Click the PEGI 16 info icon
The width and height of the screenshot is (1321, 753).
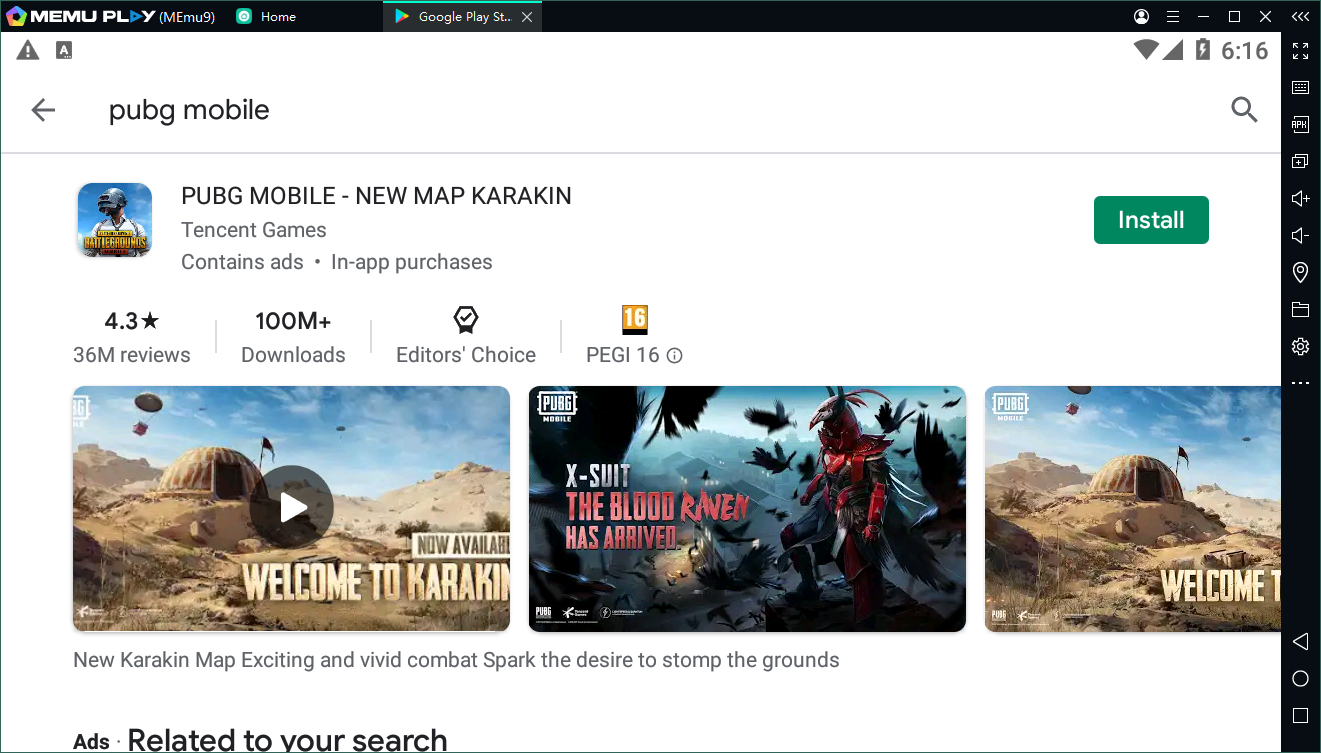click(675, 356)
